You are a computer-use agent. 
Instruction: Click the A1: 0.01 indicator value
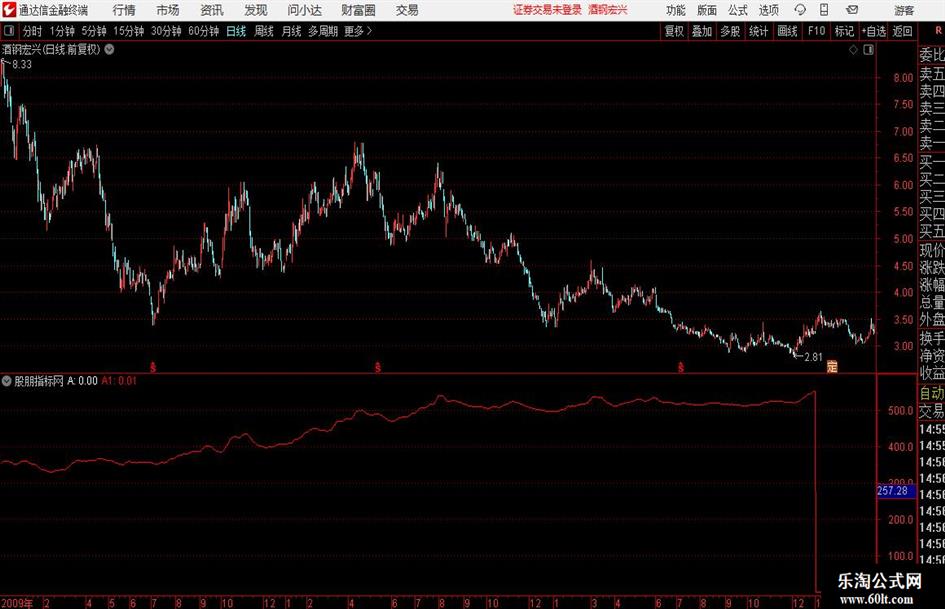[119, 380]
